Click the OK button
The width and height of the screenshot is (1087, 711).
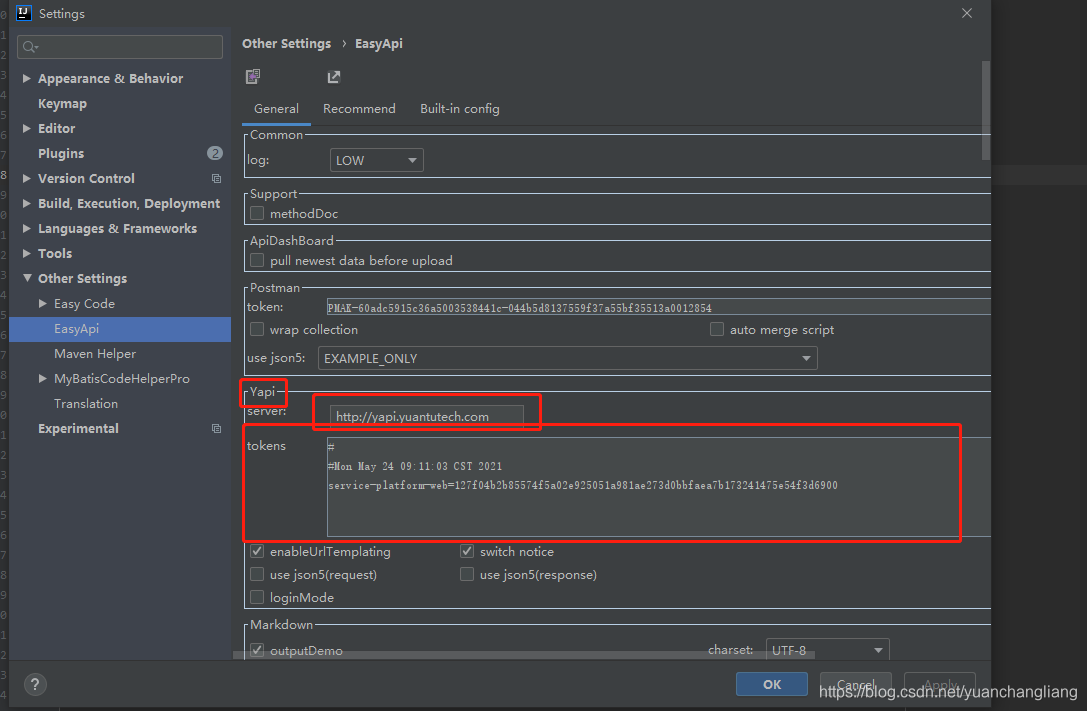[x=772, y=685]
